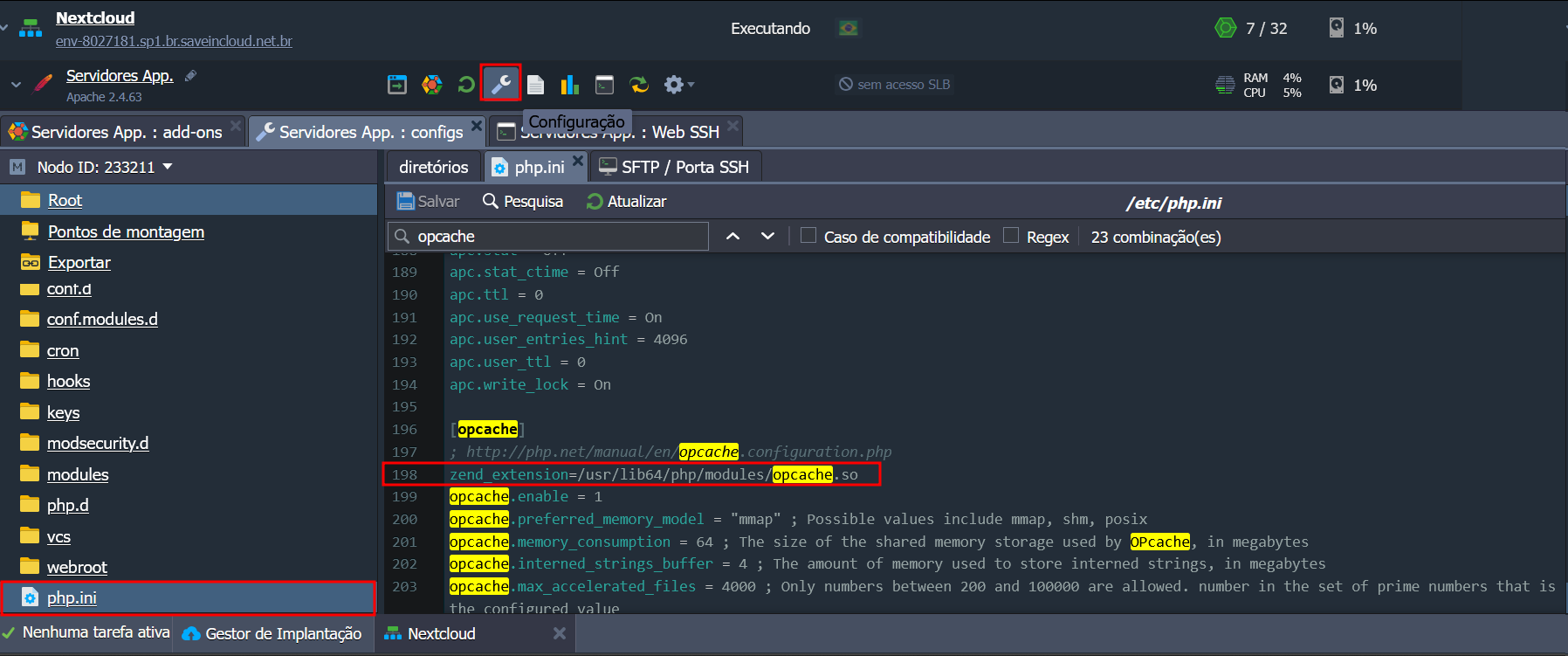
Task: Click the green checkmark beside Nenhuma tarefa ativa
Action: (x=9, y=632)
